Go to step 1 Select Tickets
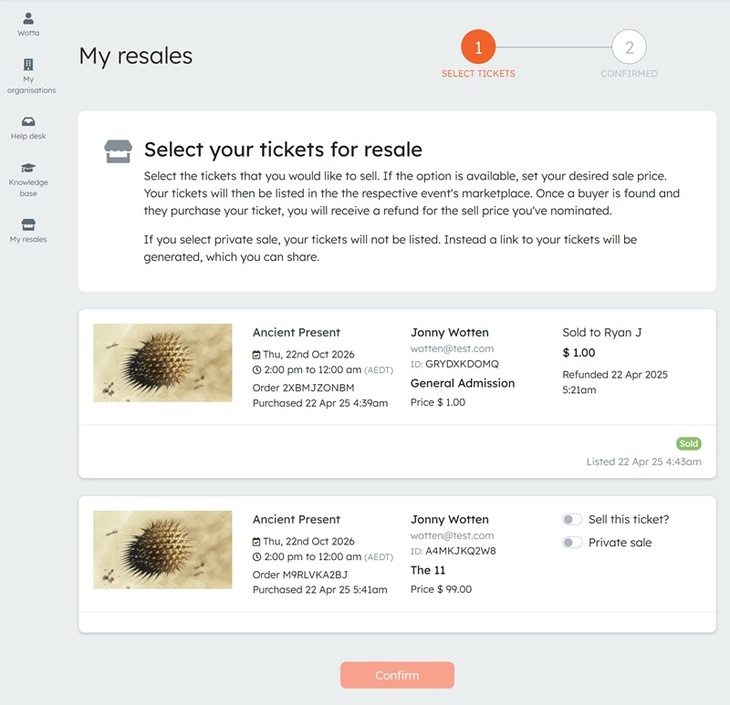This screenshot has height=705, width=730. click(x=478, y=47)
